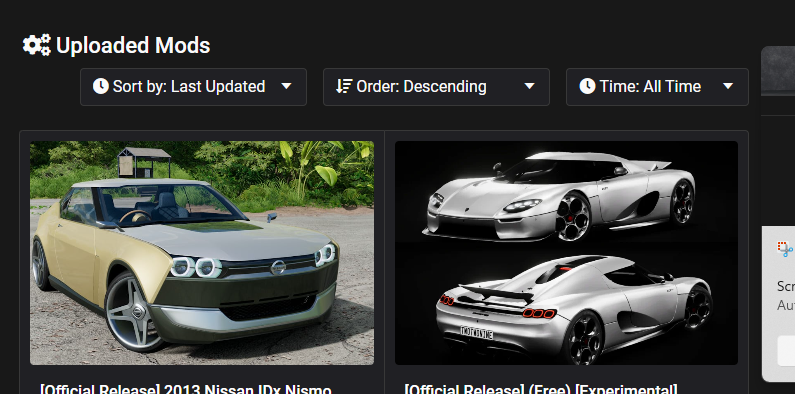Click the arrow on the Sort by dropdown
The image size is (795, 394).
pos(286,86)
